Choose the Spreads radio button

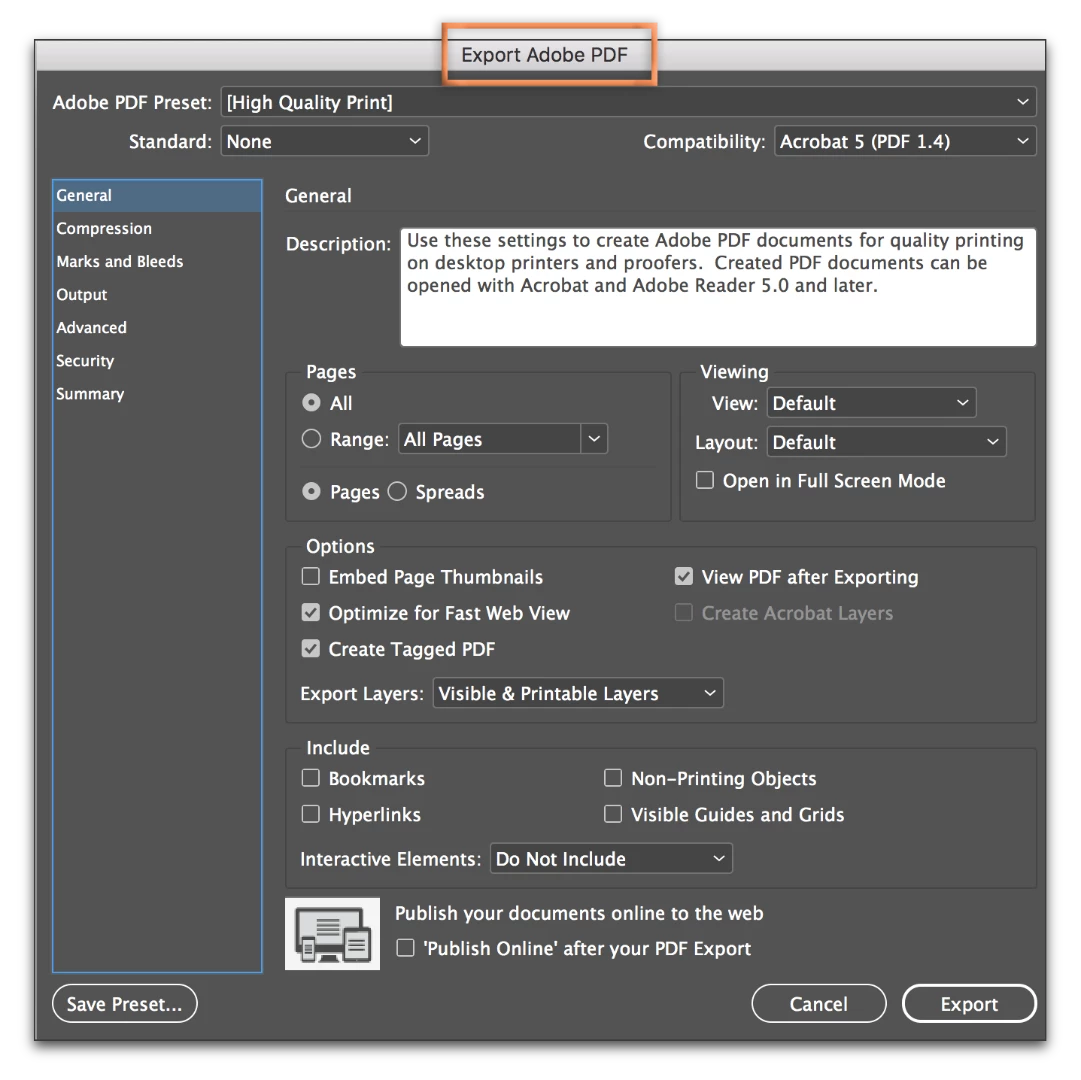point(397,491)
